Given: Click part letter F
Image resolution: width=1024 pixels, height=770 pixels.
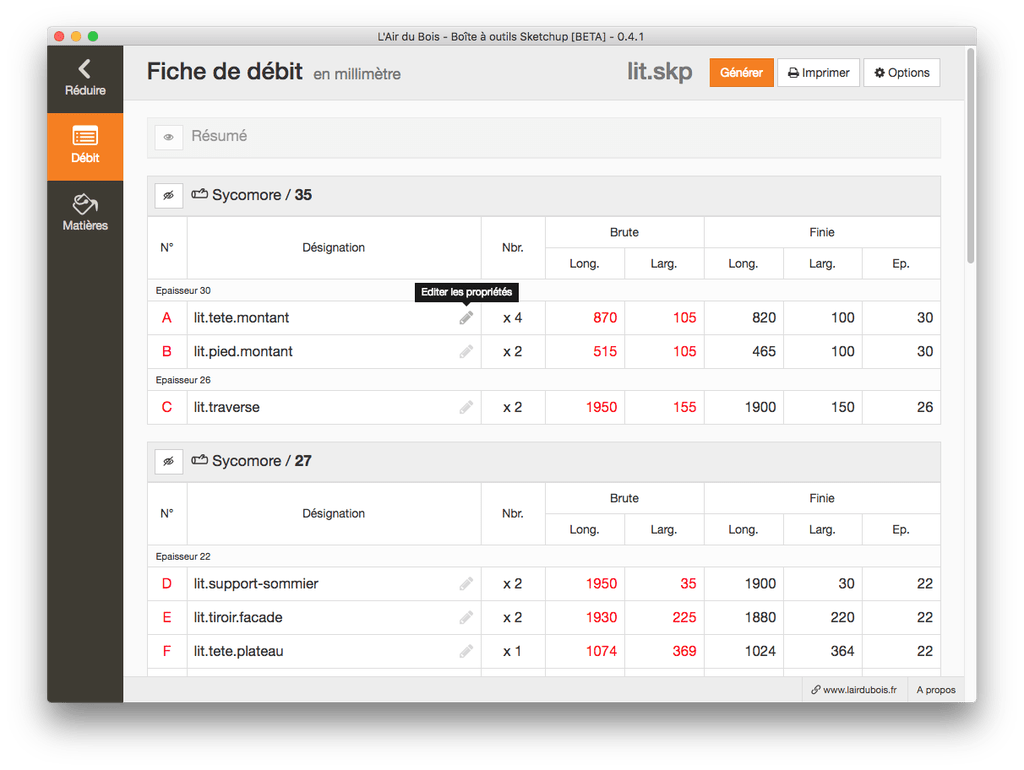Looking at the screenshot, I should [x=167, y=651].
